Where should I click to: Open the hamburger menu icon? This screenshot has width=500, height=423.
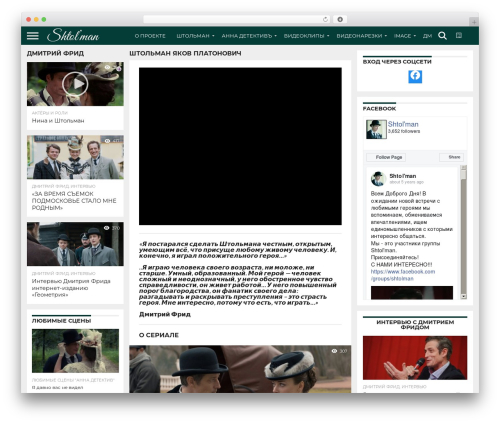tap(33, 36)
